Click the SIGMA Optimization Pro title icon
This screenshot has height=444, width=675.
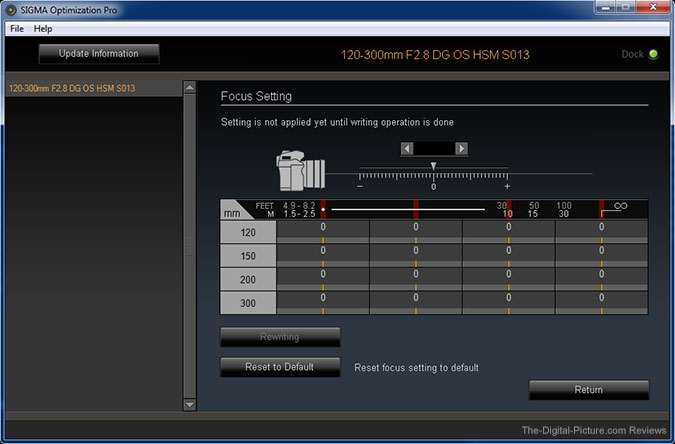click(10, 10)
